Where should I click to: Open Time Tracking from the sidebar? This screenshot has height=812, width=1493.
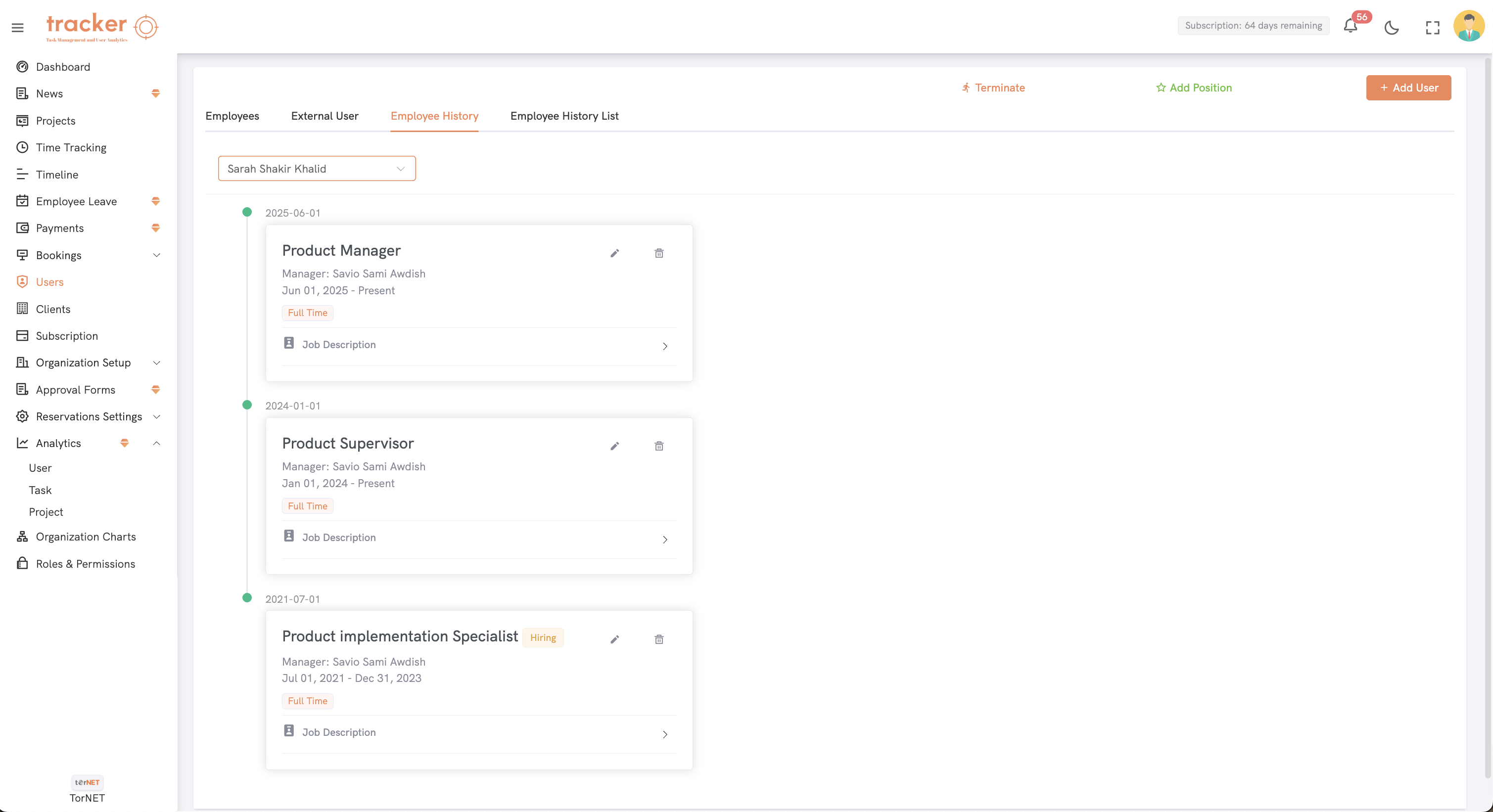(x=71, y=147)
